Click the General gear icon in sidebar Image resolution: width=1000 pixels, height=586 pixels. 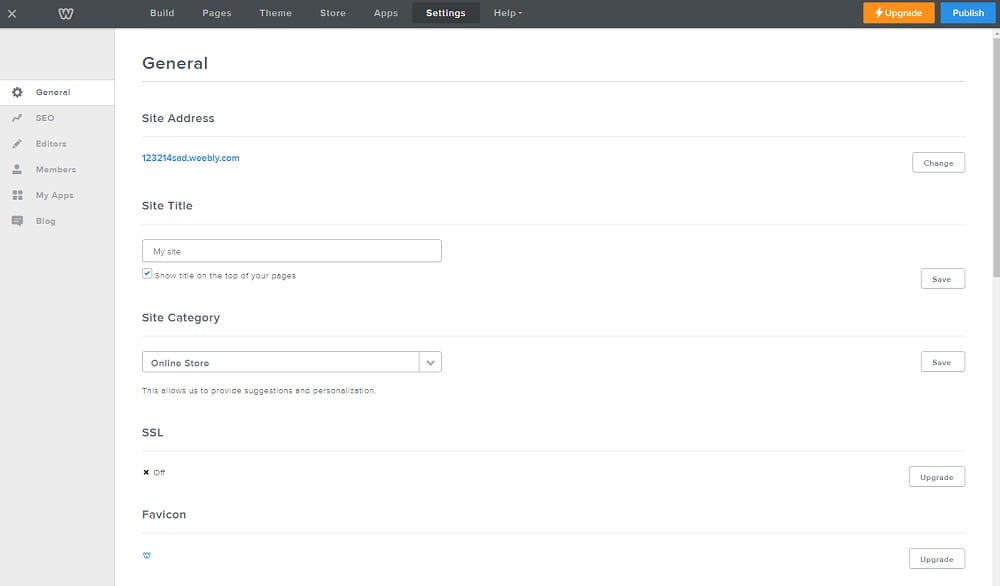(x=17, y=92)
